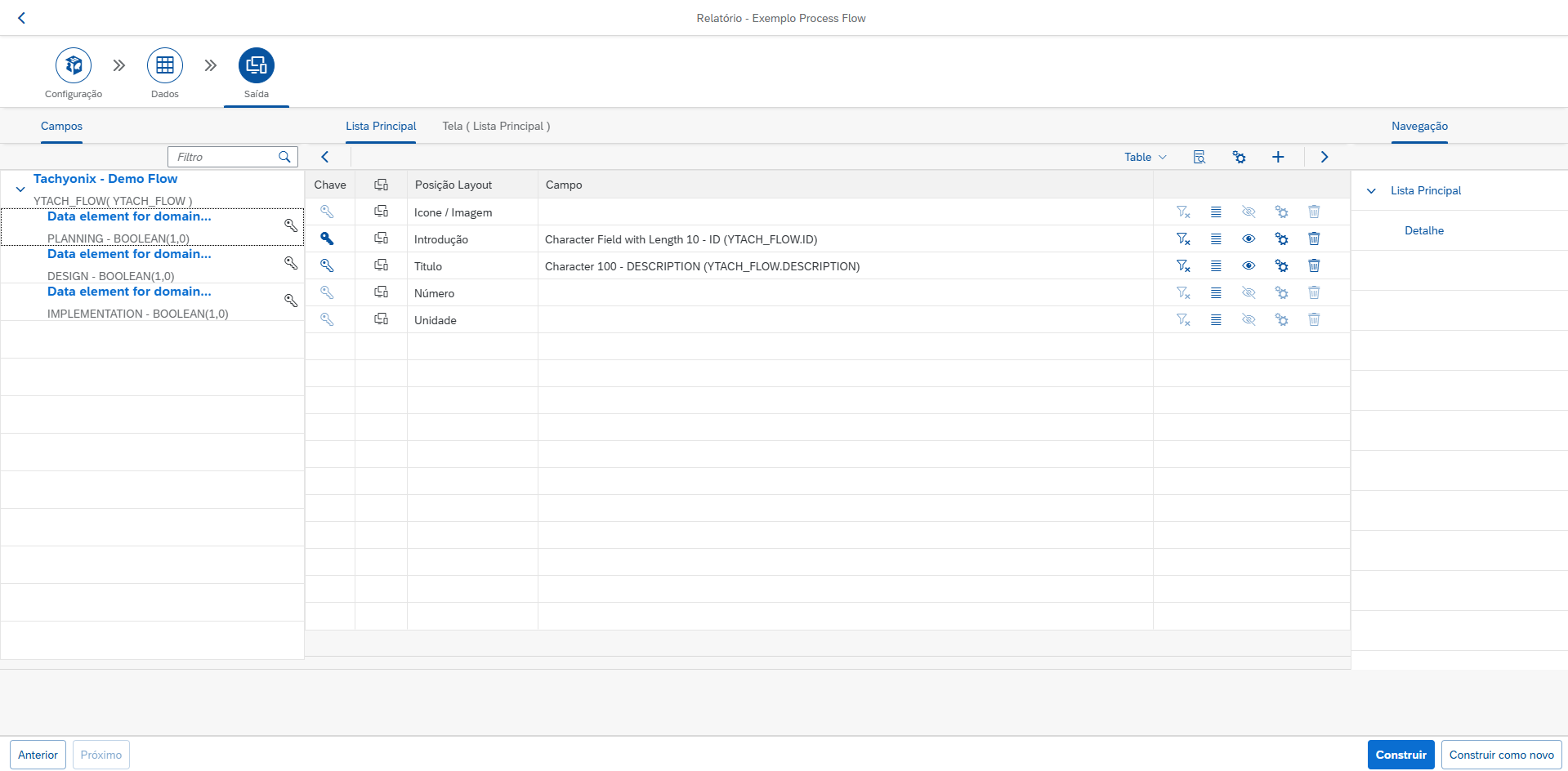Open the Configuração wizard step
This screenshot has height=771, width=1568.
[74, 65]
